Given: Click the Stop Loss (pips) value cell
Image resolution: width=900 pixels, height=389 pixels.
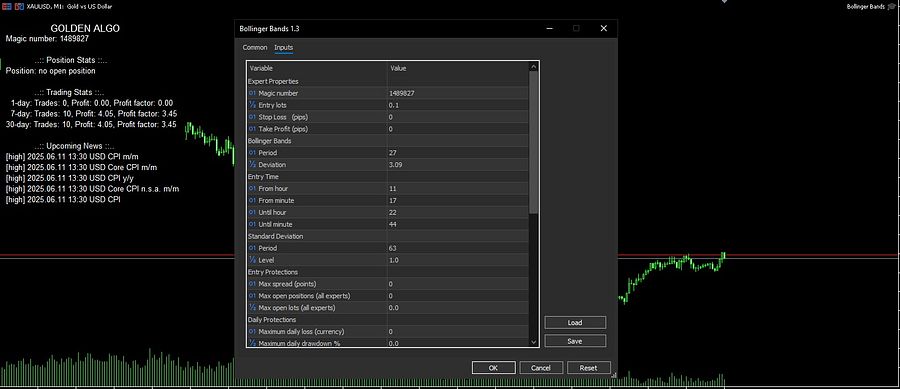Looking at the screenshot, I should (x=457, y=117).
